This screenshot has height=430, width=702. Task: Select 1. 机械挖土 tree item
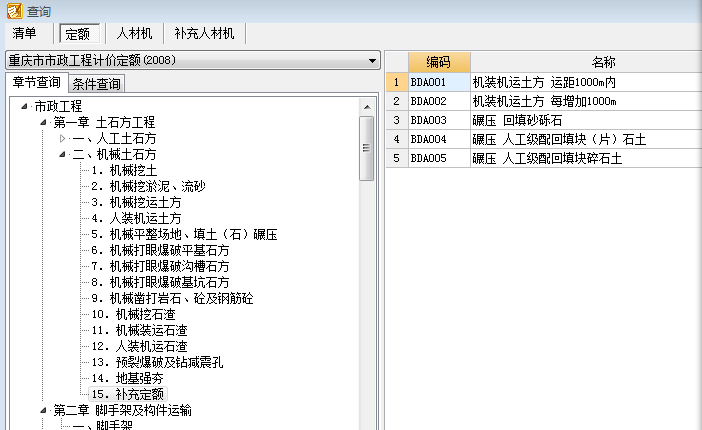[x=124, y=171]
